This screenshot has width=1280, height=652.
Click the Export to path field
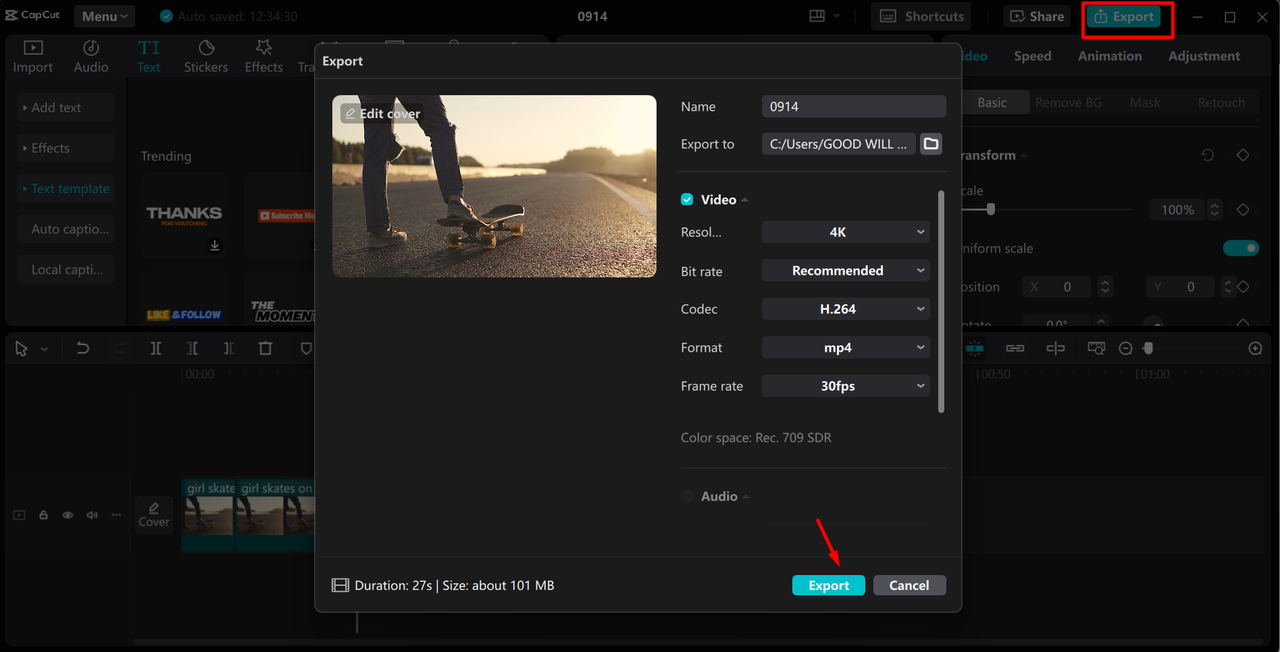click(839, 144)
